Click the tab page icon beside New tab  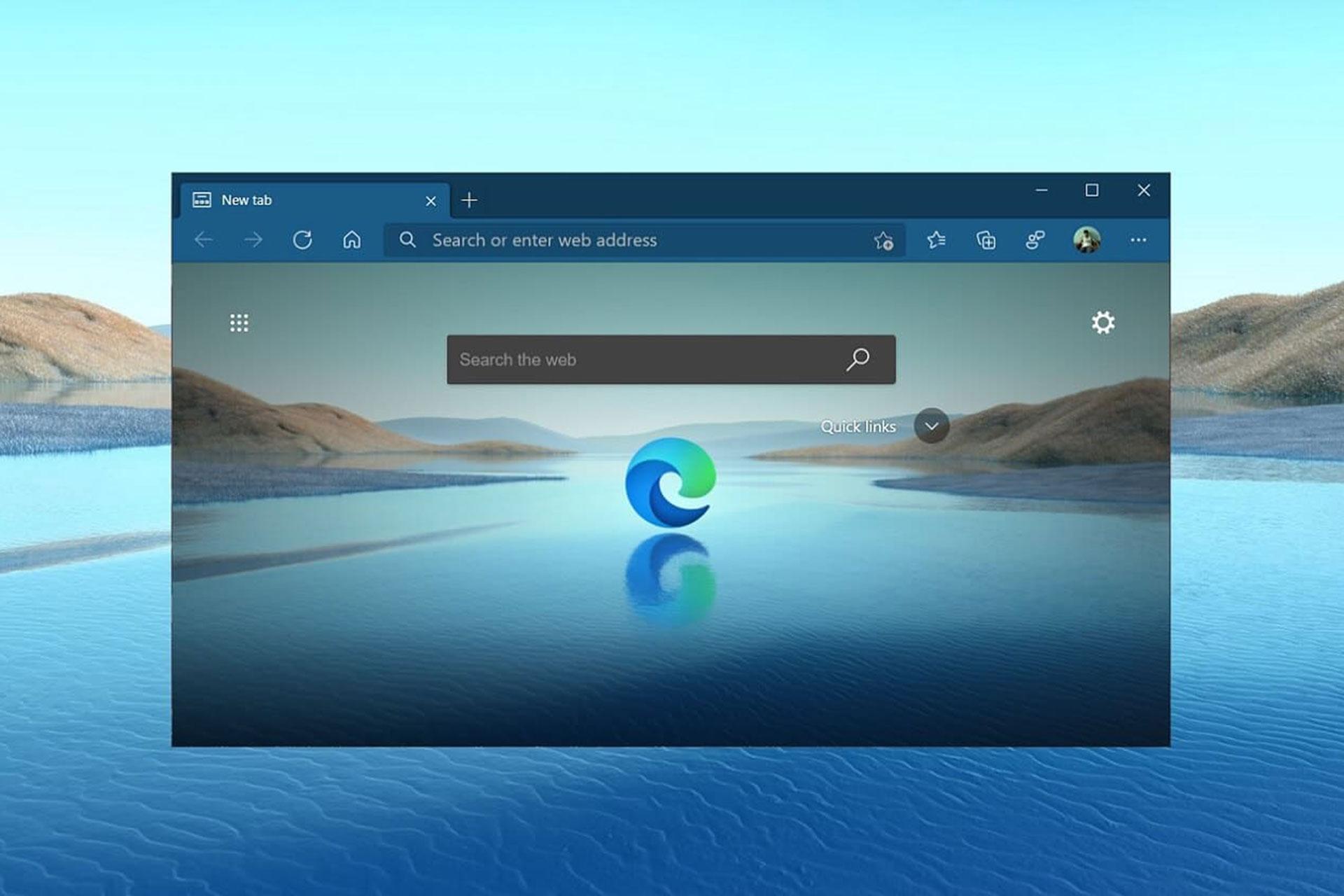[x=202, y=200]
